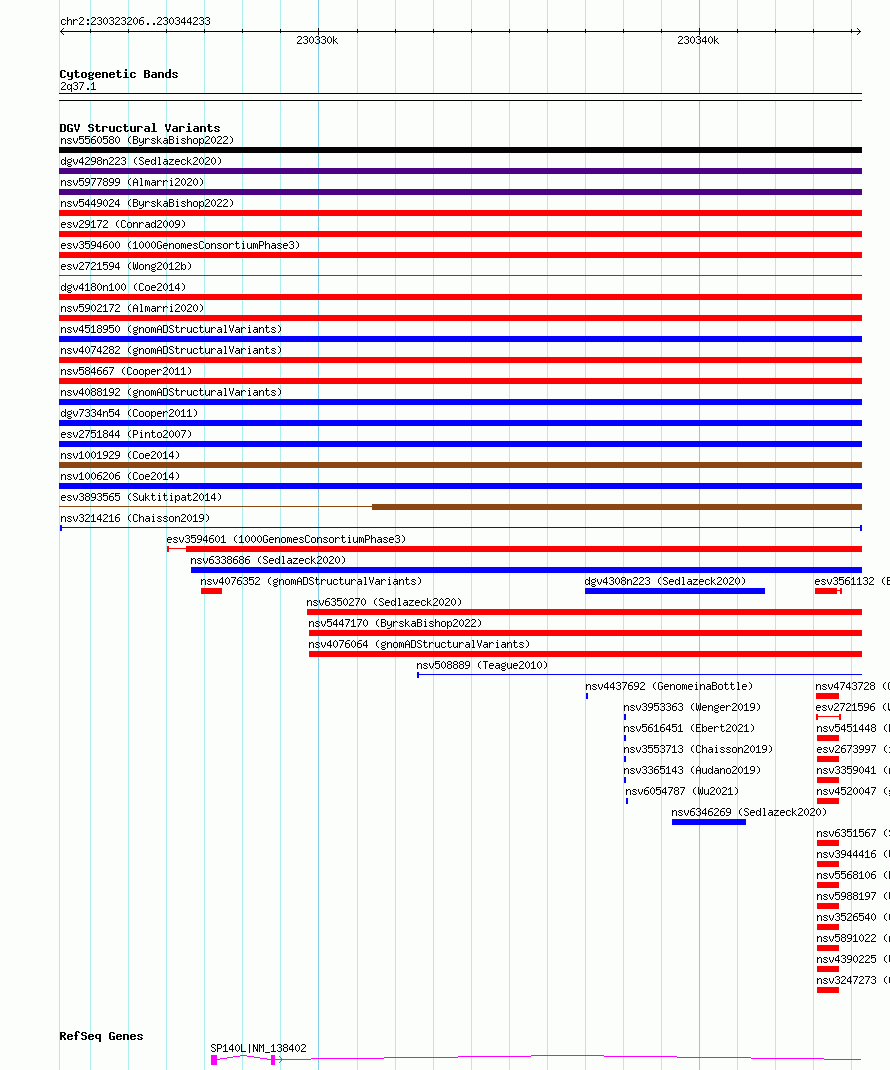This screenshot has width=890, height=1070.
Task: Click nsv6346269 (Sedlazeck2020) label
Action: pyautogui.click(x=749, y=813)
